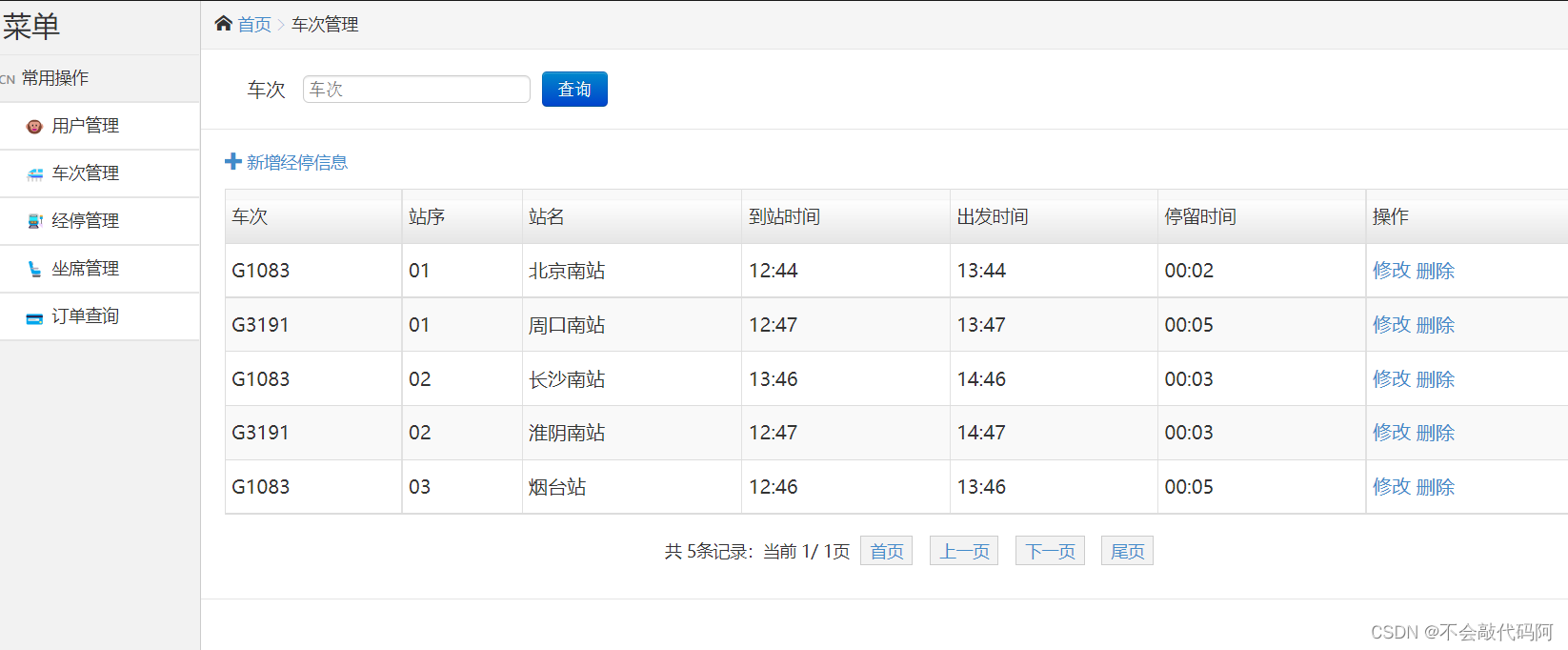Screen dimensions: 1568x650
Task: Click 删除 for G1083 北京南站 row
Action: coord(1436,271)
